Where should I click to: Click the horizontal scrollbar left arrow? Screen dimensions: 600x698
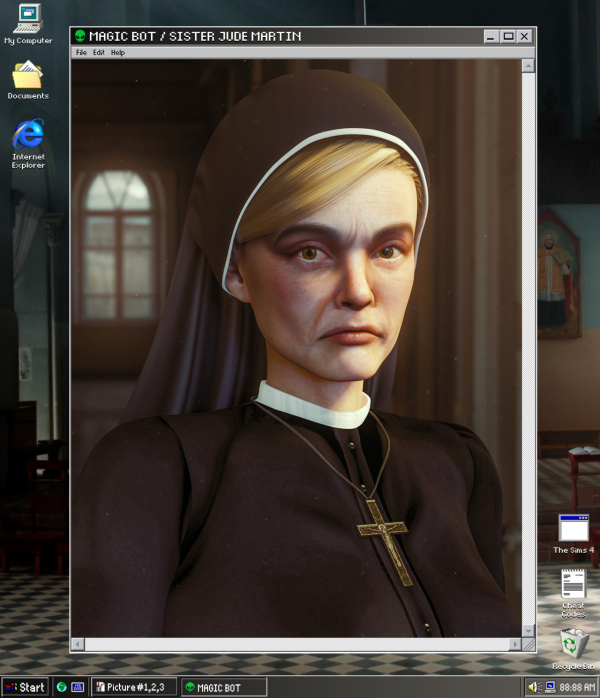point(78,644)
